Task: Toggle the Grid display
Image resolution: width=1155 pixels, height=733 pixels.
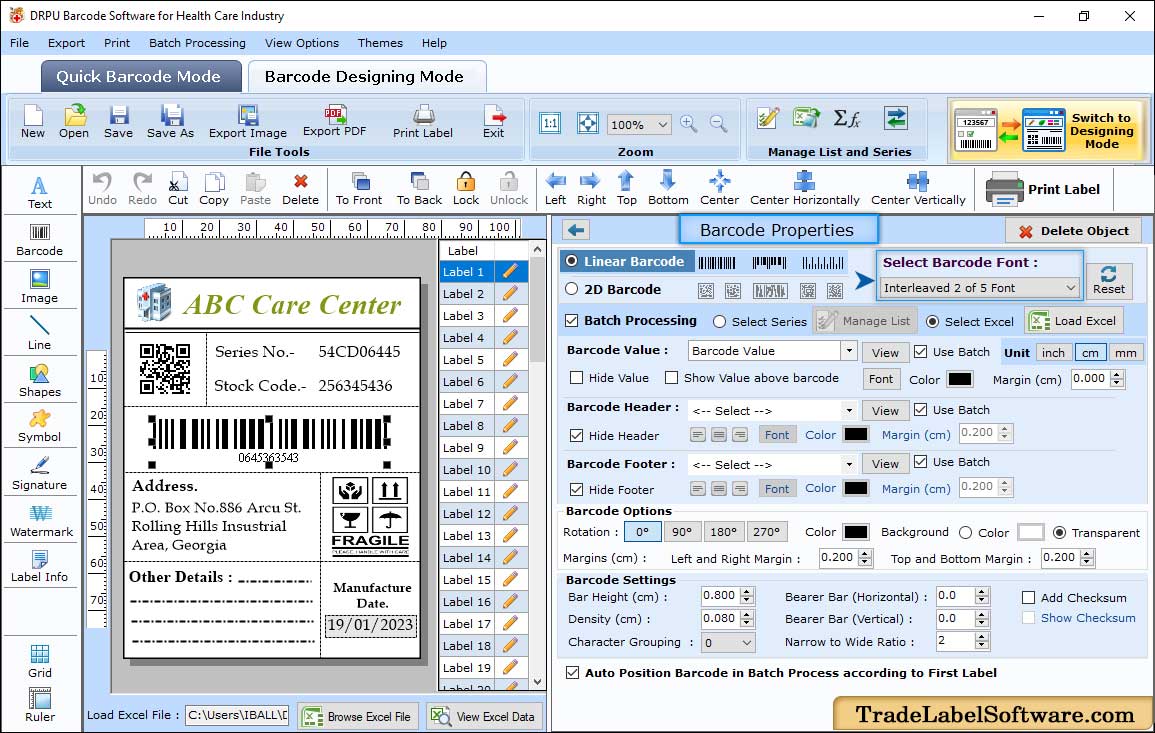Action: [40, 661]
